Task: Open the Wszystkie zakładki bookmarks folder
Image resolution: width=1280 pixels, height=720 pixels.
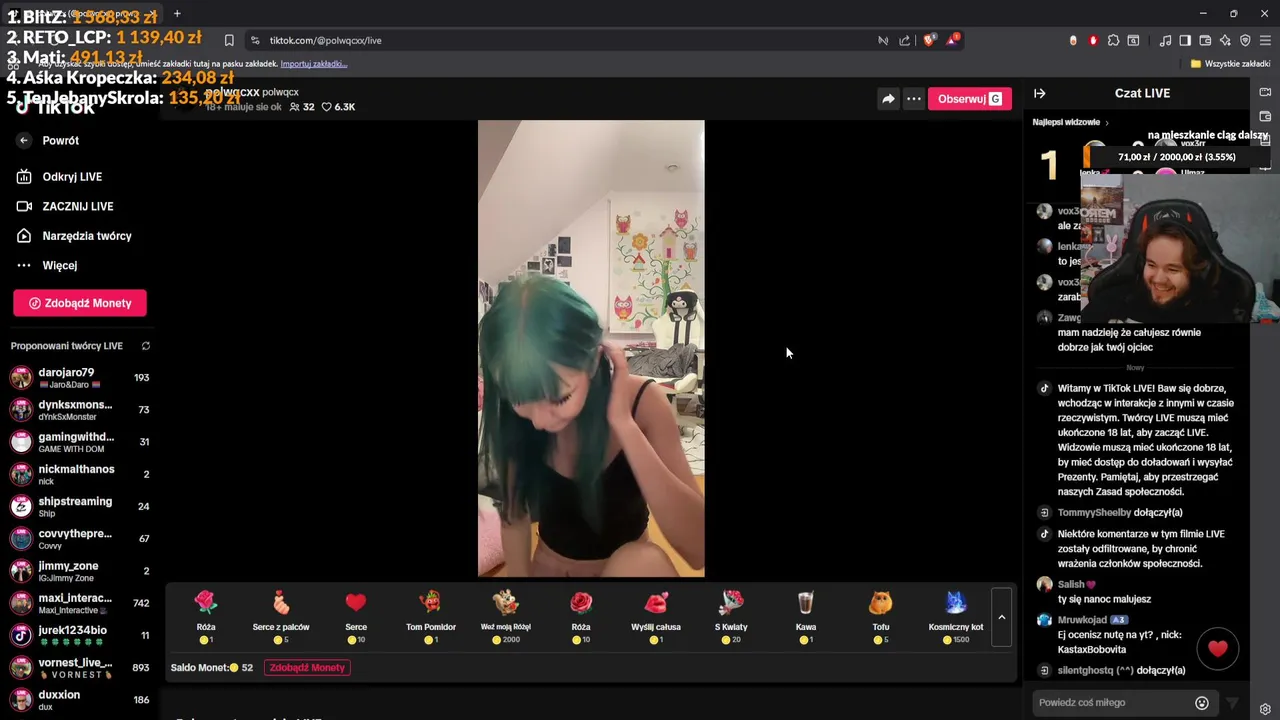Action: coord(1231,64)
